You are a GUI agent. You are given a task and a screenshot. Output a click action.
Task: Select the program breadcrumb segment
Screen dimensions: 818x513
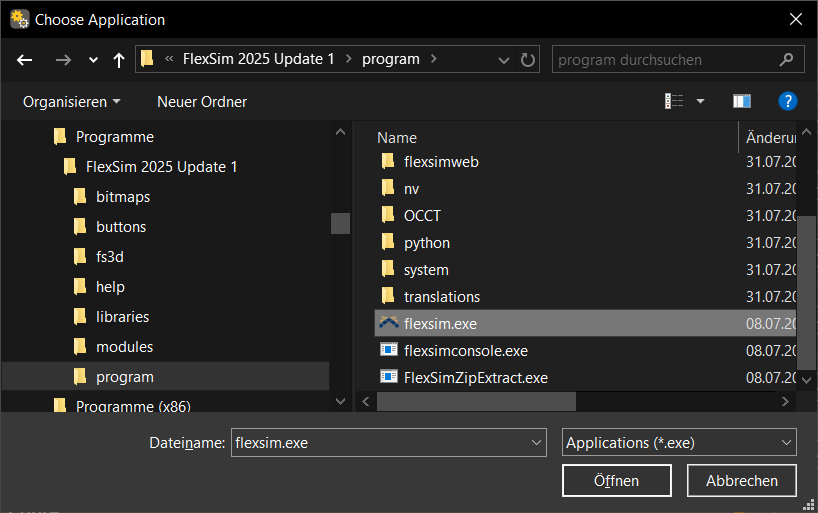391,59
